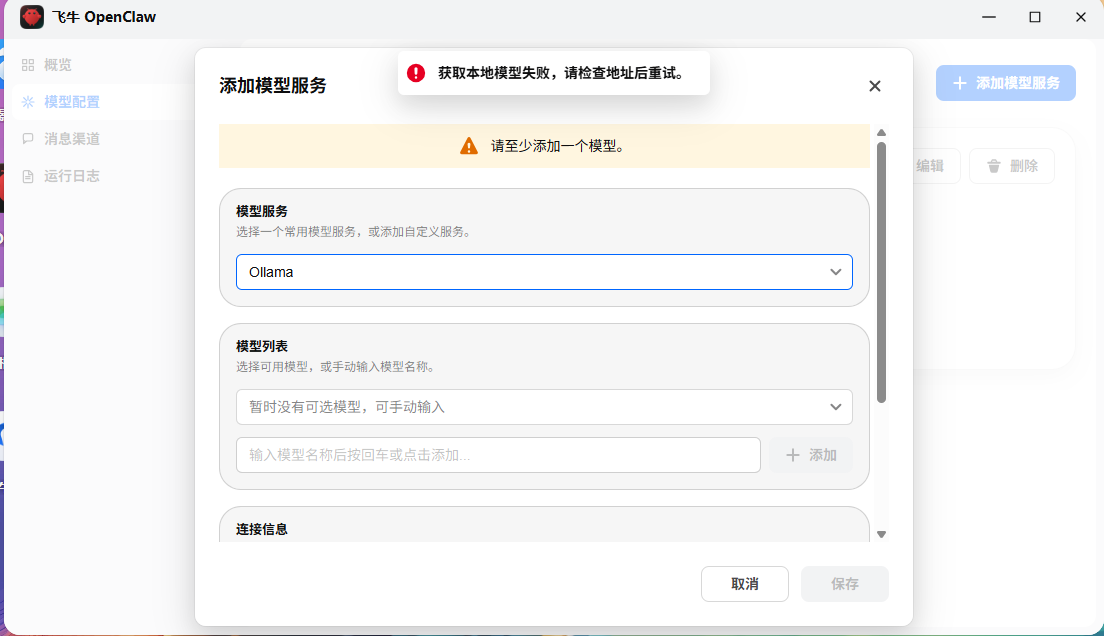Click the 概览 overview grid icon
1104x636 pixels.
28,65
